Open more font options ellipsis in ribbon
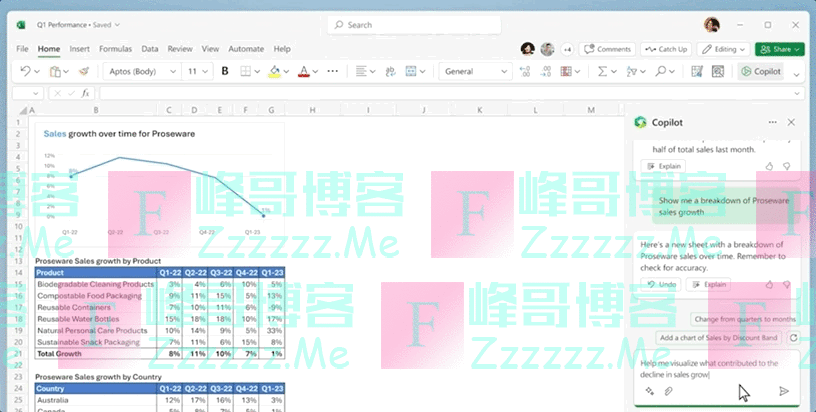816x412 pixels. pyautogui.click(x=333, y=71)
